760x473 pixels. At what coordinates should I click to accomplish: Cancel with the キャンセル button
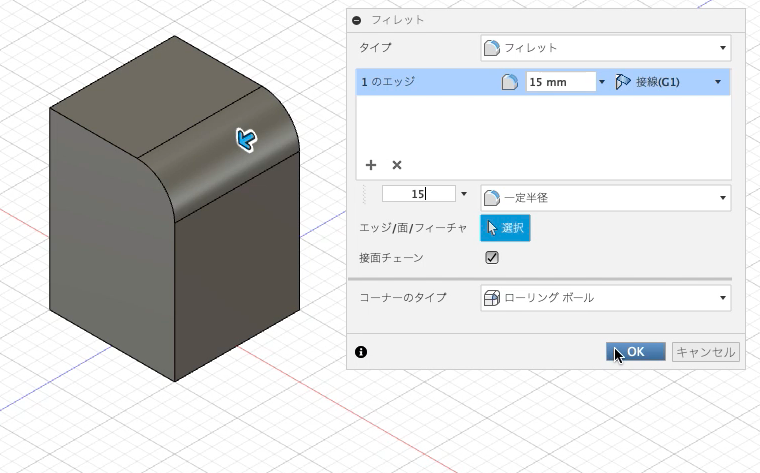[706, 352]
